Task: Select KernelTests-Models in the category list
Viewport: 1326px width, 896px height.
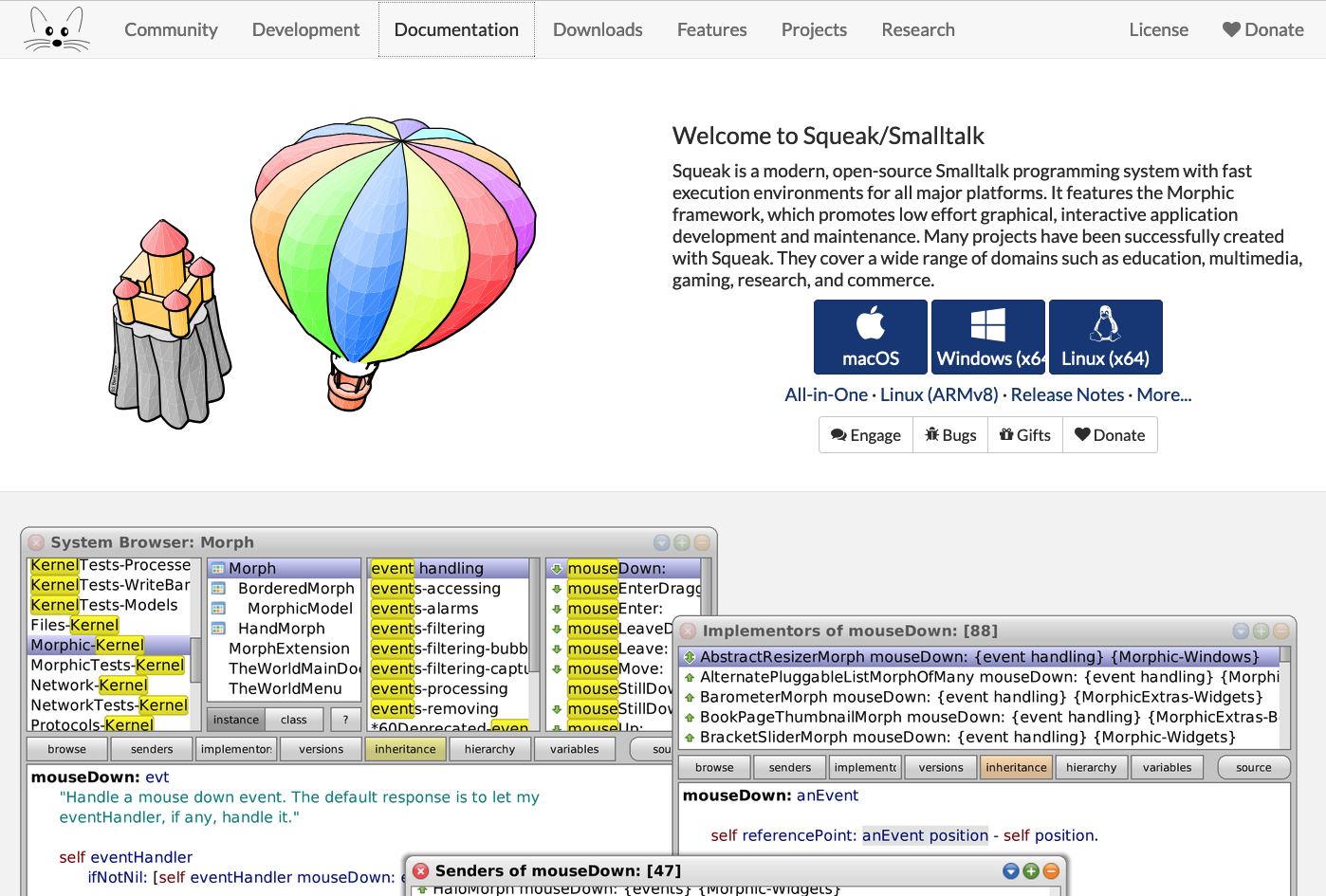Action: tap(104, 605)
